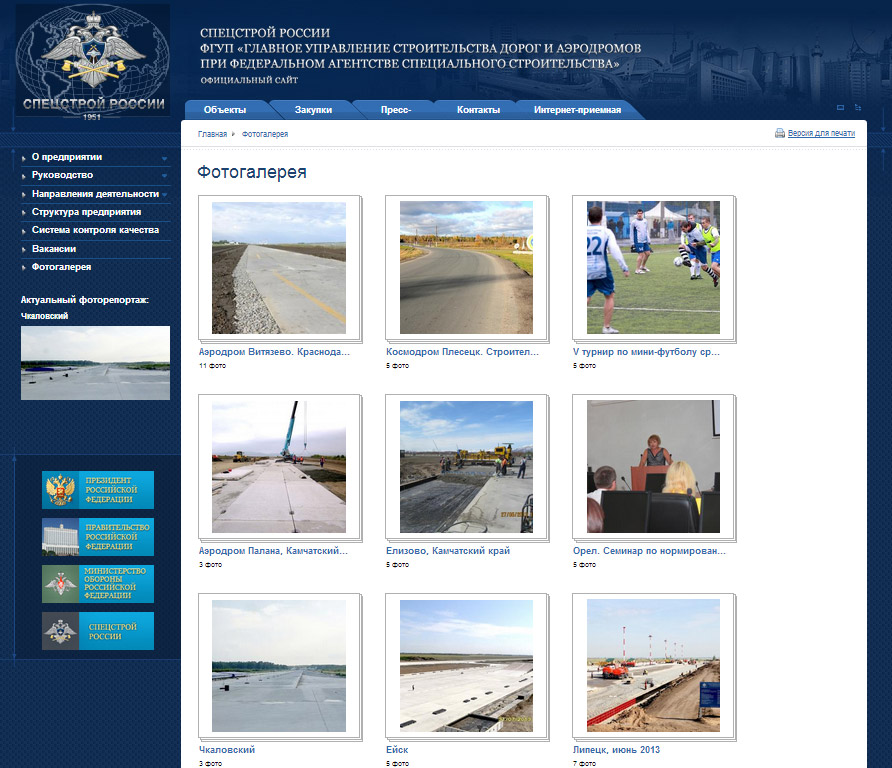Open the Аэродром Витязево album title link

tap(274, 352)
